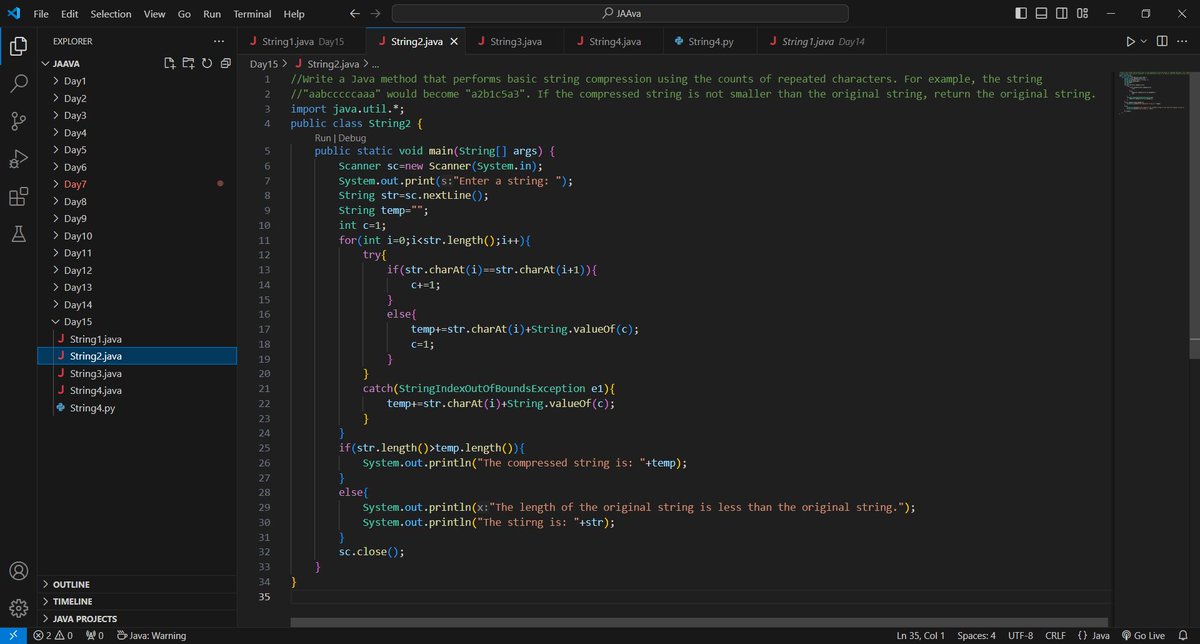Click the CRLF line ending indicator
Viewport: 1200px width, 644px height.
tap(1056, 635)
